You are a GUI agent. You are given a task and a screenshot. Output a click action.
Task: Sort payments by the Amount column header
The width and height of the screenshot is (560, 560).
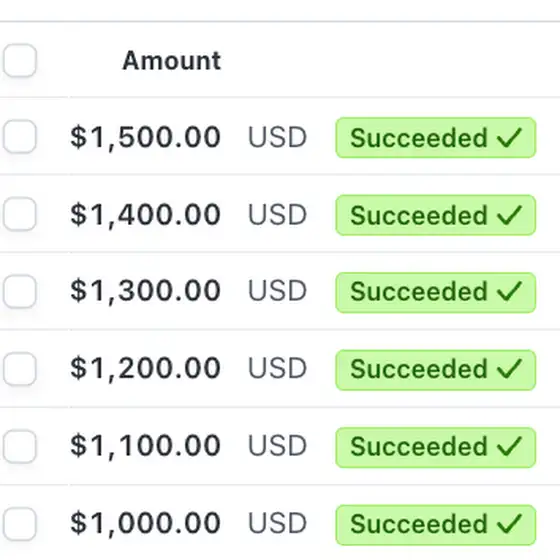click(x=171, y=60)
